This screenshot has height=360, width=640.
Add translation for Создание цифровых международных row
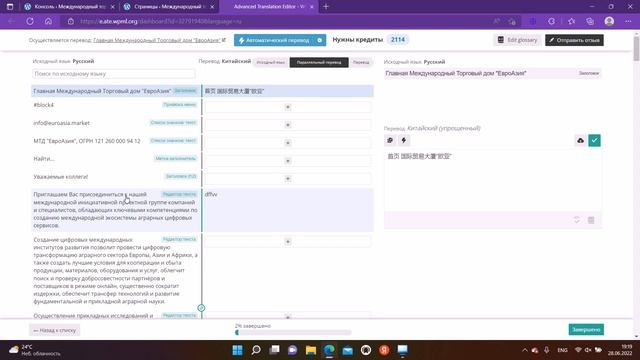tap(288, 242)
